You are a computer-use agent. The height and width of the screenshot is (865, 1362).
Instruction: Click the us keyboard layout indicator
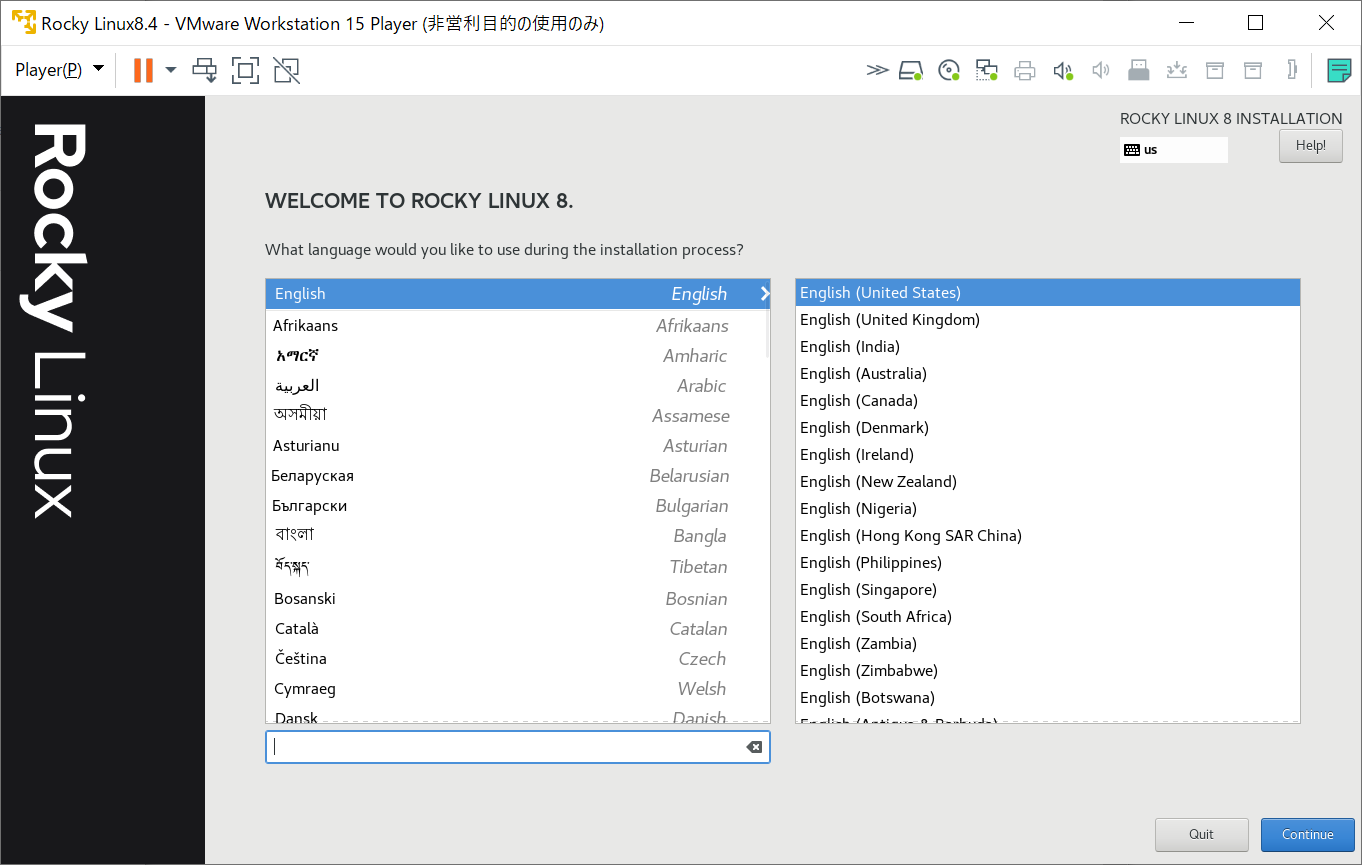pos(1173,150)
